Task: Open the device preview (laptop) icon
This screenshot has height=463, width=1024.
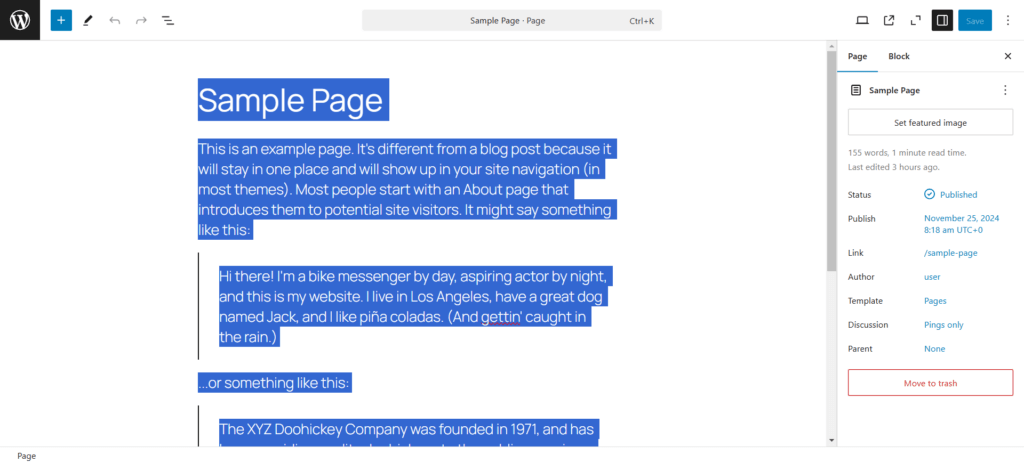Action: coord(862,20)
